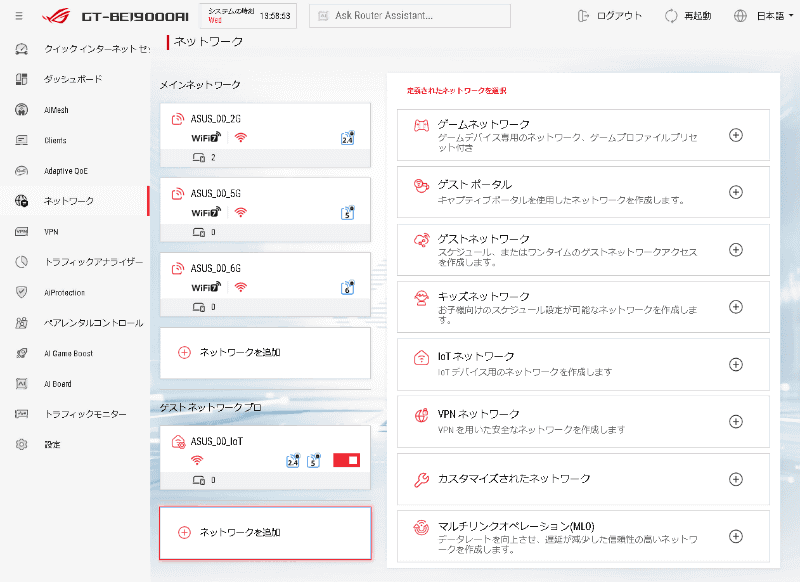Open the 日本語 language dropdown
The height and width of the screenshot is (582, 800).
point(774,16)
